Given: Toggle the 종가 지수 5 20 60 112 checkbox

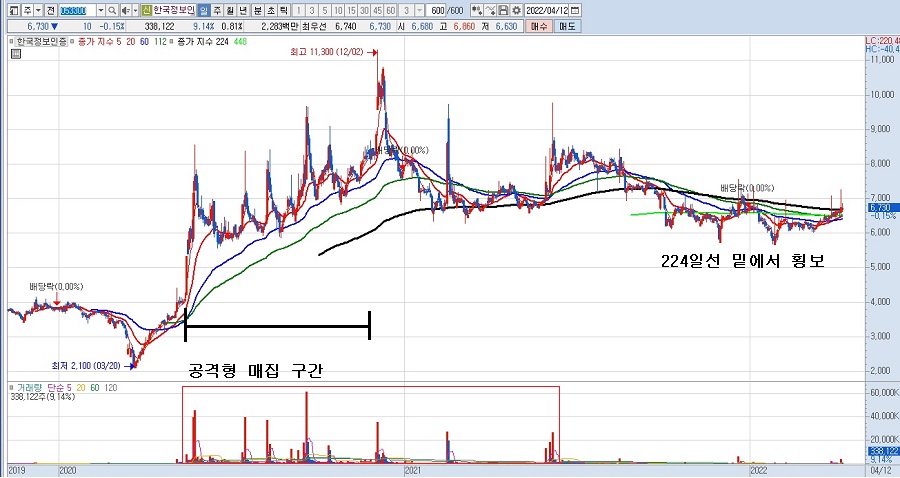Looking at the screenshot, I should 72,41.
